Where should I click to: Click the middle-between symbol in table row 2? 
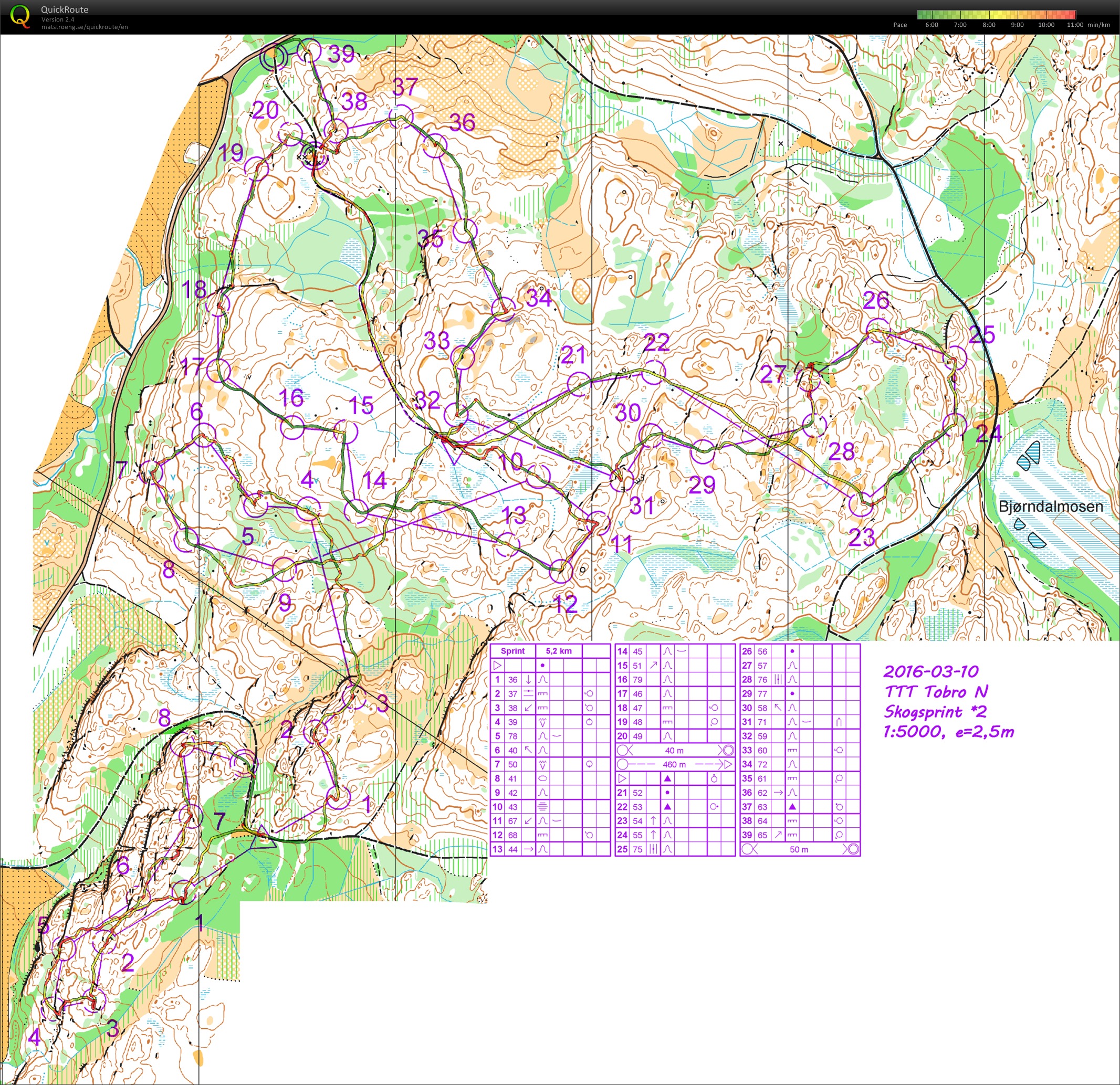pos(528,693)
